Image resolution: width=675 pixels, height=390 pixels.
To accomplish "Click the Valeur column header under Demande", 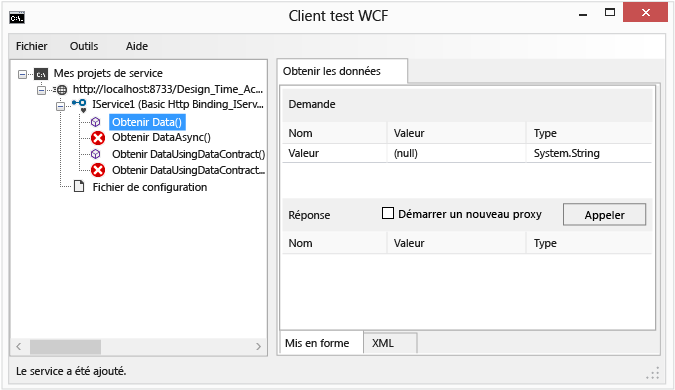I will (456, 133).
